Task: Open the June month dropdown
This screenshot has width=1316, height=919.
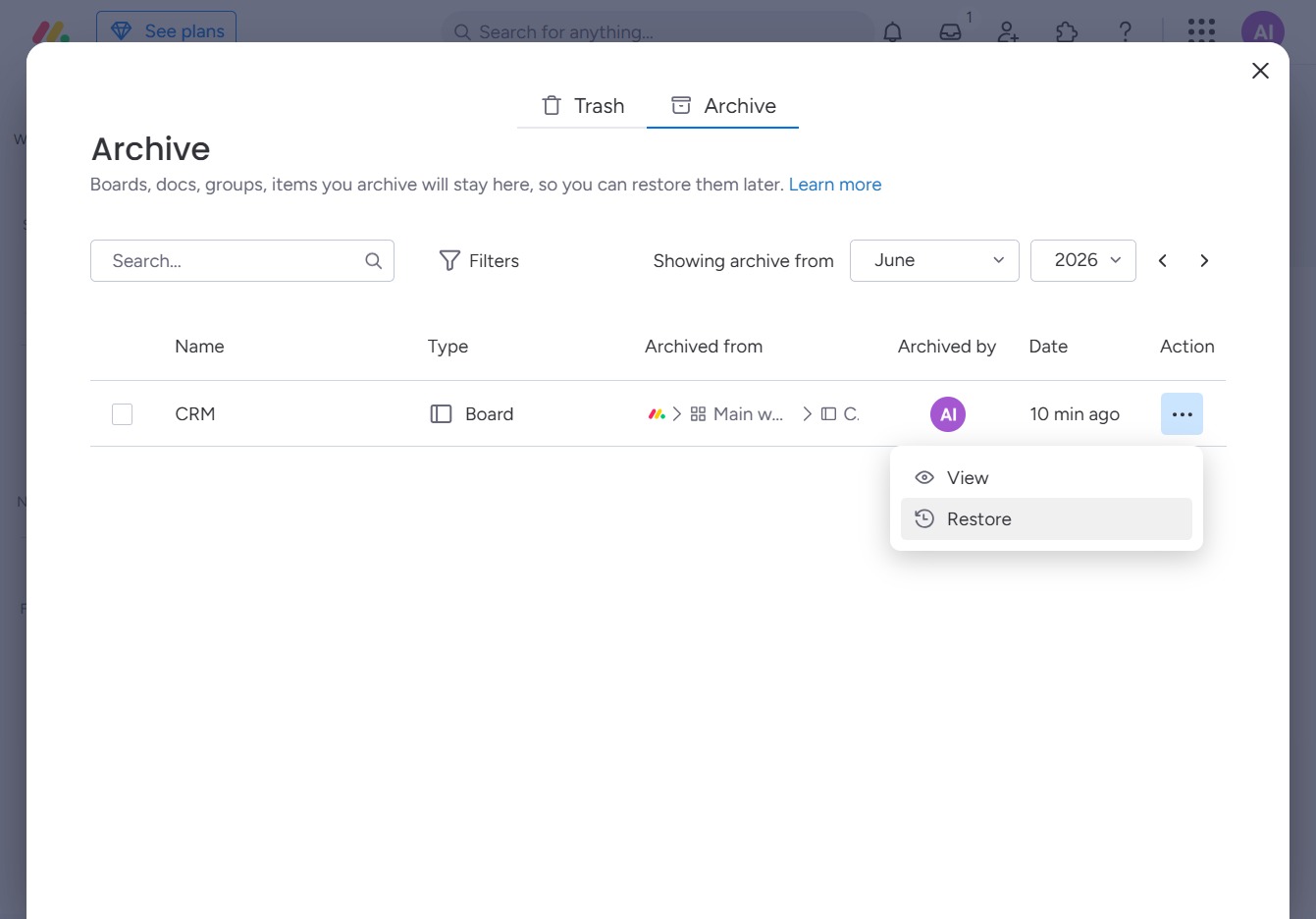Action: tap(934, 260)
